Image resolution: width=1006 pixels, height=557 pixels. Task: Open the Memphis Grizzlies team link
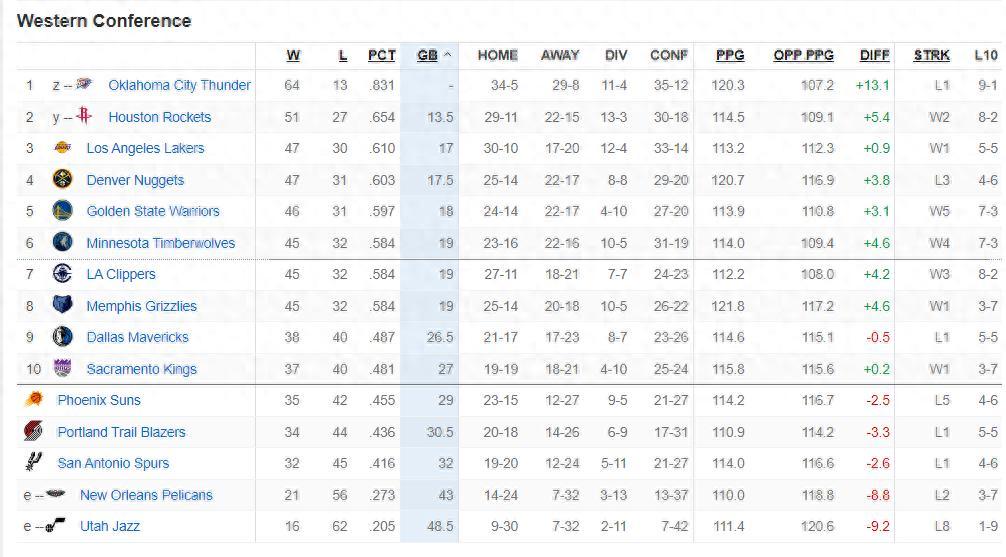[141, 306]
